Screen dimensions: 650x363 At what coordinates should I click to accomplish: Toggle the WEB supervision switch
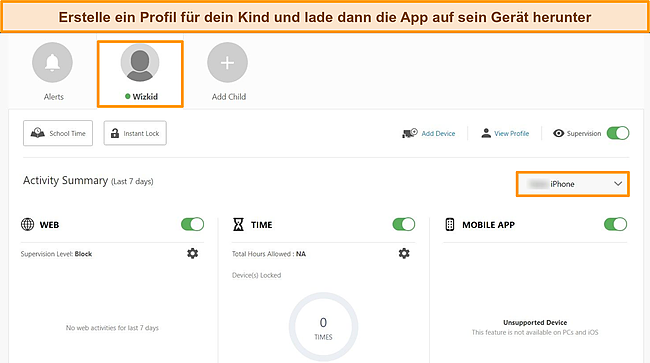click(x=192, y=224)
